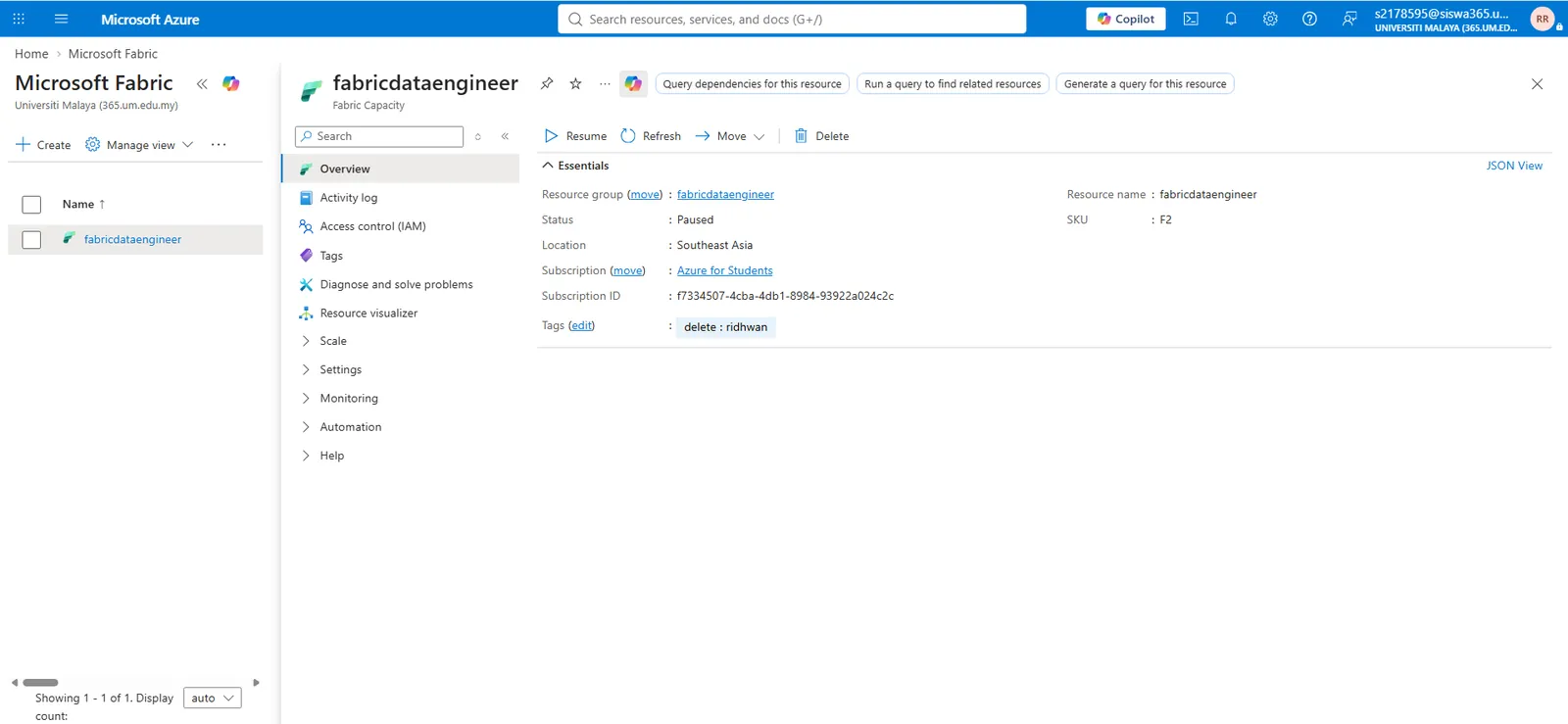Open Cloud Shell from the top bar
The height and width of the screenshot is (724, 1568).
[1191, 19]
